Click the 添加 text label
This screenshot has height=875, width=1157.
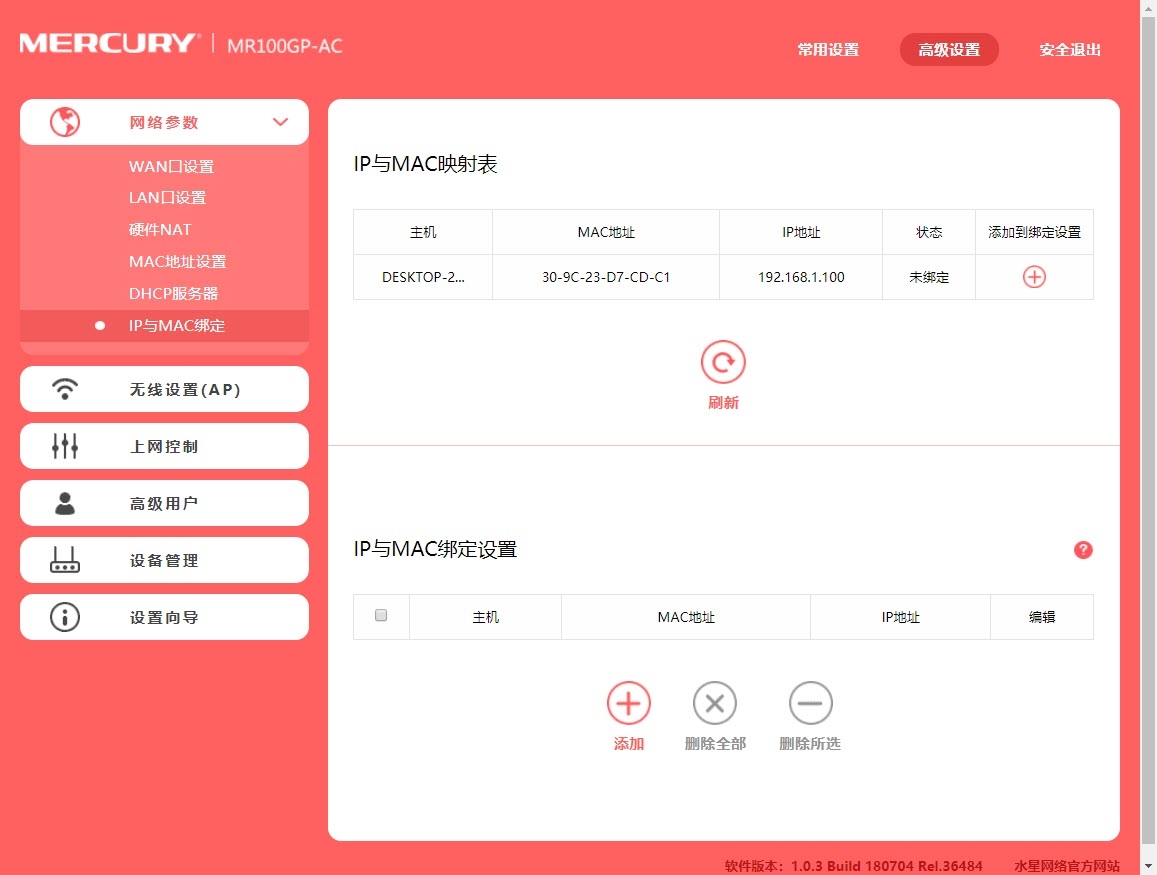coord(629,744)
